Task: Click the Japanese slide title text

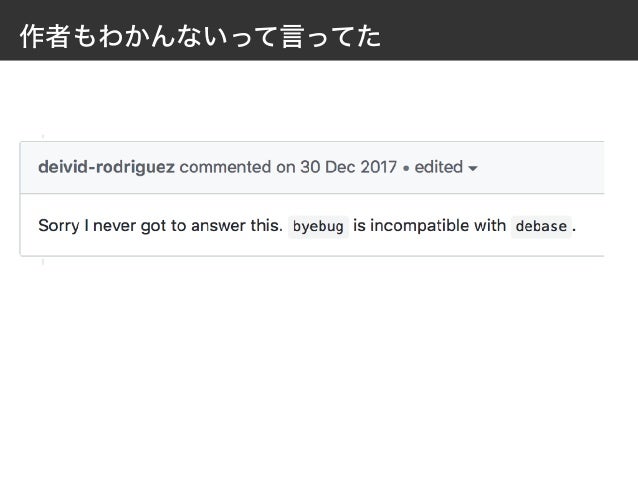Action: point(200,36)
